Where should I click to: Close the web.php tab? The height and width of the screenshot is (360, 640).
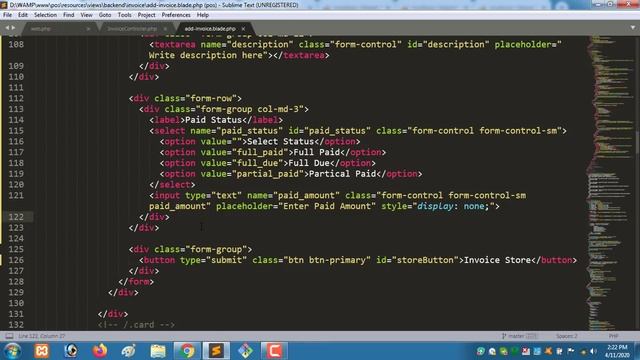click(x=88, y=29)
